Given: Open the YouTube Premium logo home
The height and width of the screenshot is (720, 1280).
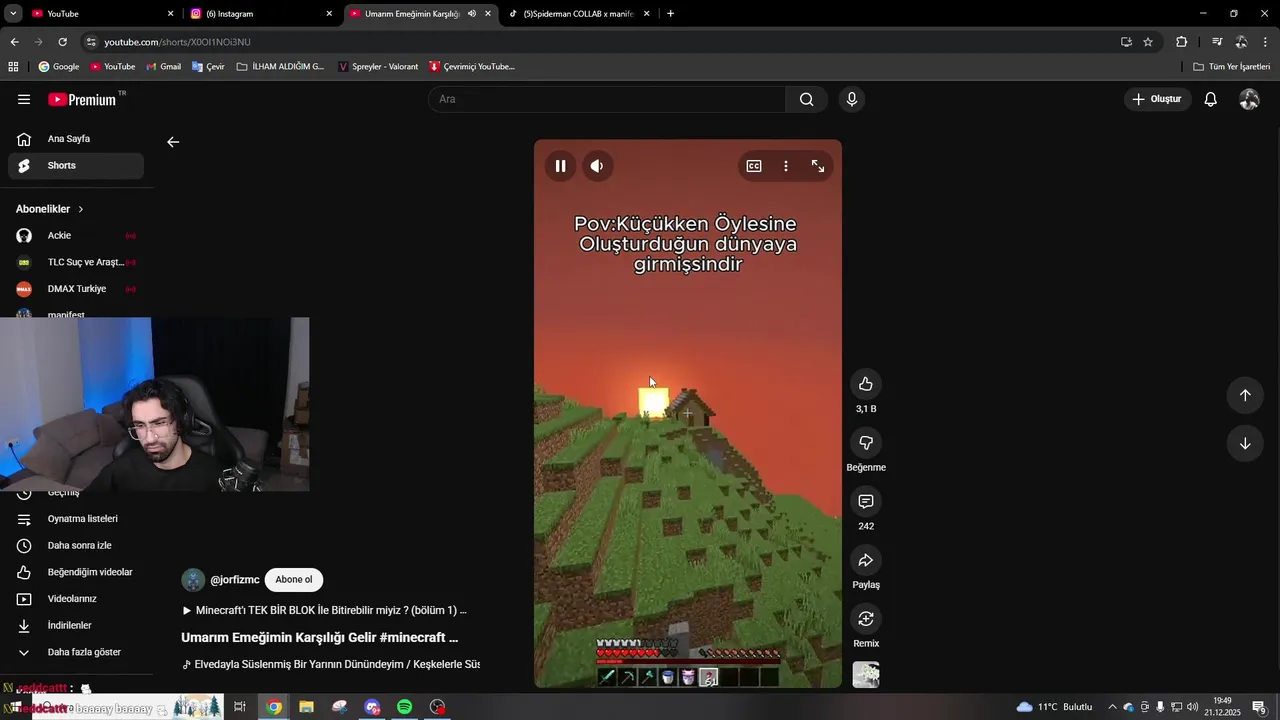Looking at the screenshot, I should click(82, 99).
